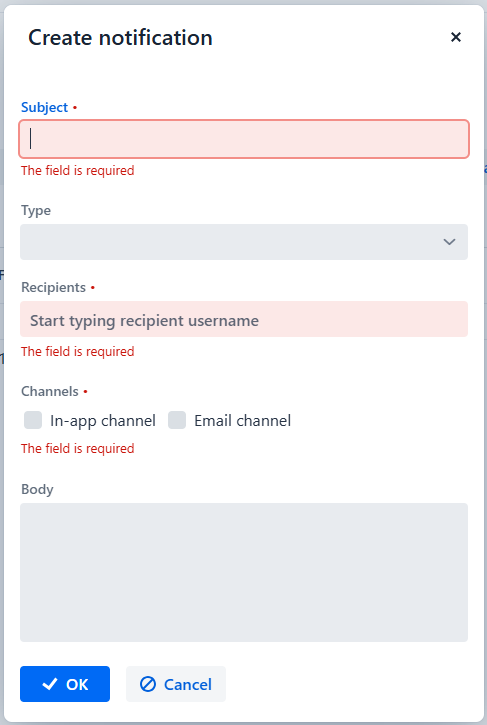The height and width of the screenshot is (725, 487).
Task: Enable the In-app channel checkbox
Action: click(x=33, y=420)
